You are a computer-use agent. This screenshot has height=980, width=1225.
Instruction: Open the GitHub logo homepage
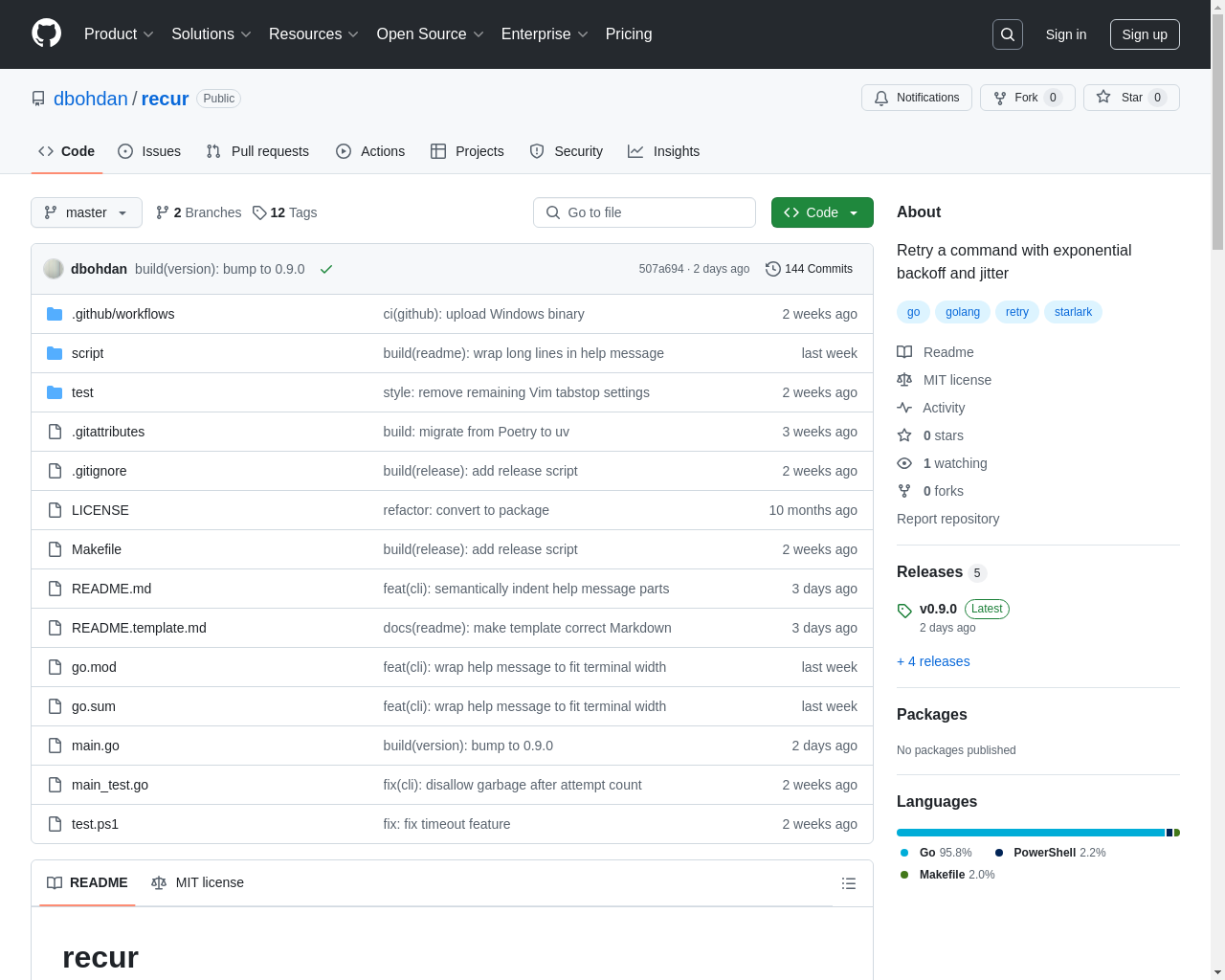click(47, 33)
